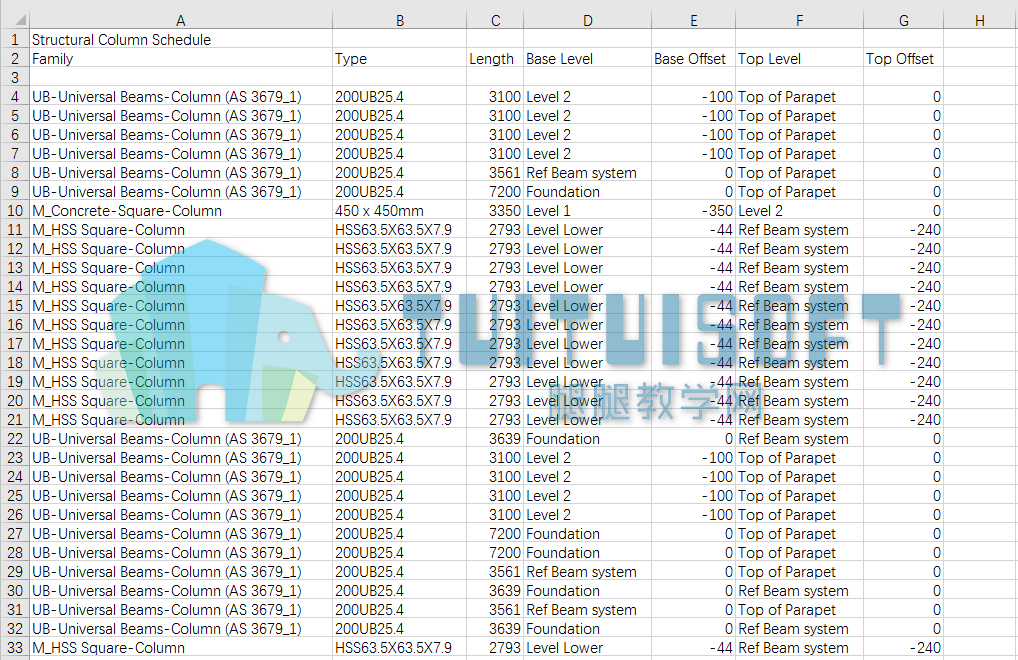The width and height of the screenshot is (1018, 660).
Task: Select column B header
Action: pyautogui.click(x=399, y=20)
